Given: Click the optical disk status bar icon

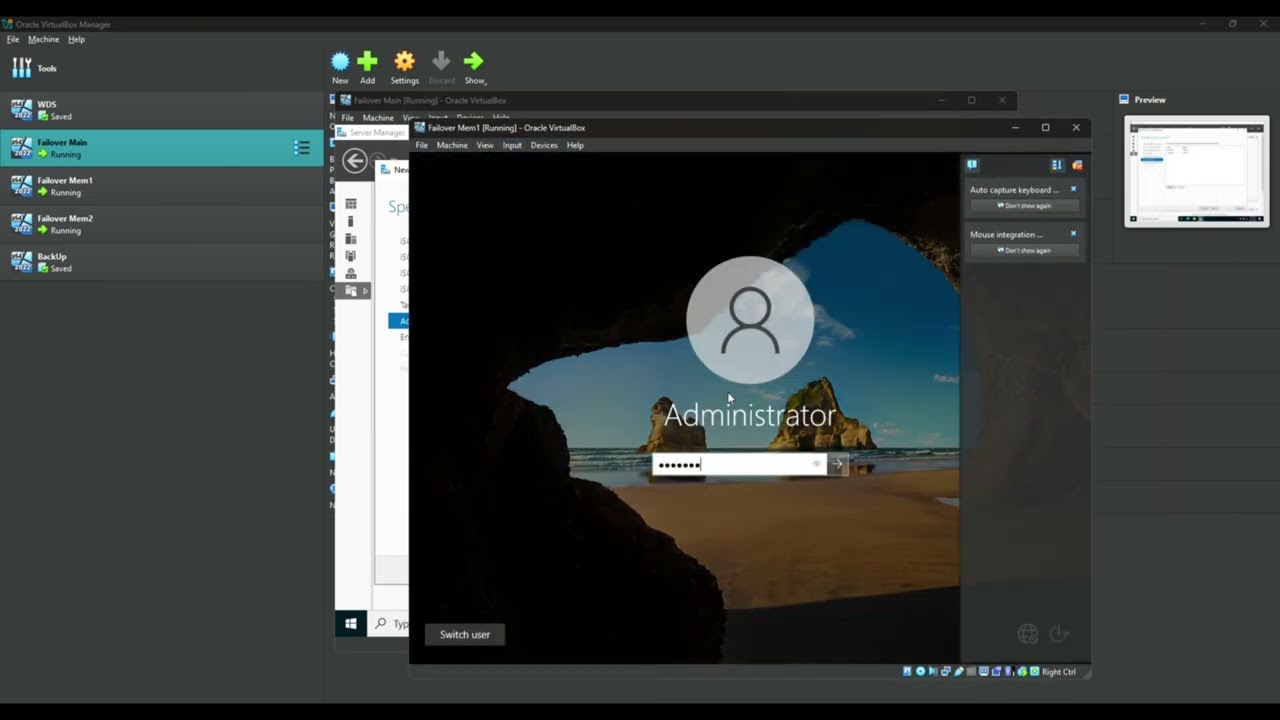Looking at the screenshot, I should pyautogui.click(x=920, y=672).
